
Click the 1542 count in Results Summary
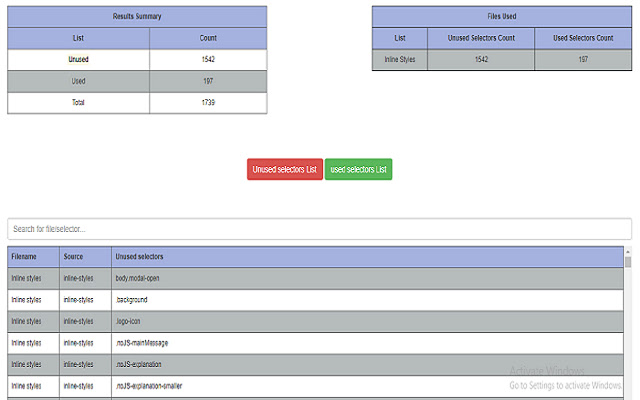[x=208, y=60]
